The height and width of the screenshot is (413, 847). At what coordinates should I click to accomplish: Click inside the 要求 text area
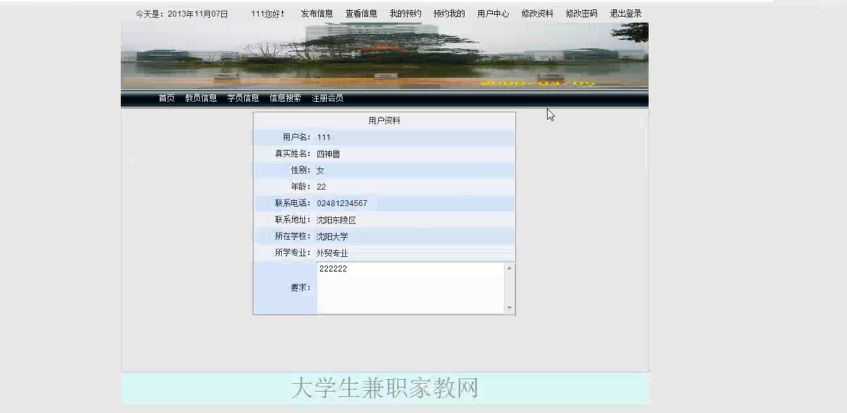(x=411, y=288)
